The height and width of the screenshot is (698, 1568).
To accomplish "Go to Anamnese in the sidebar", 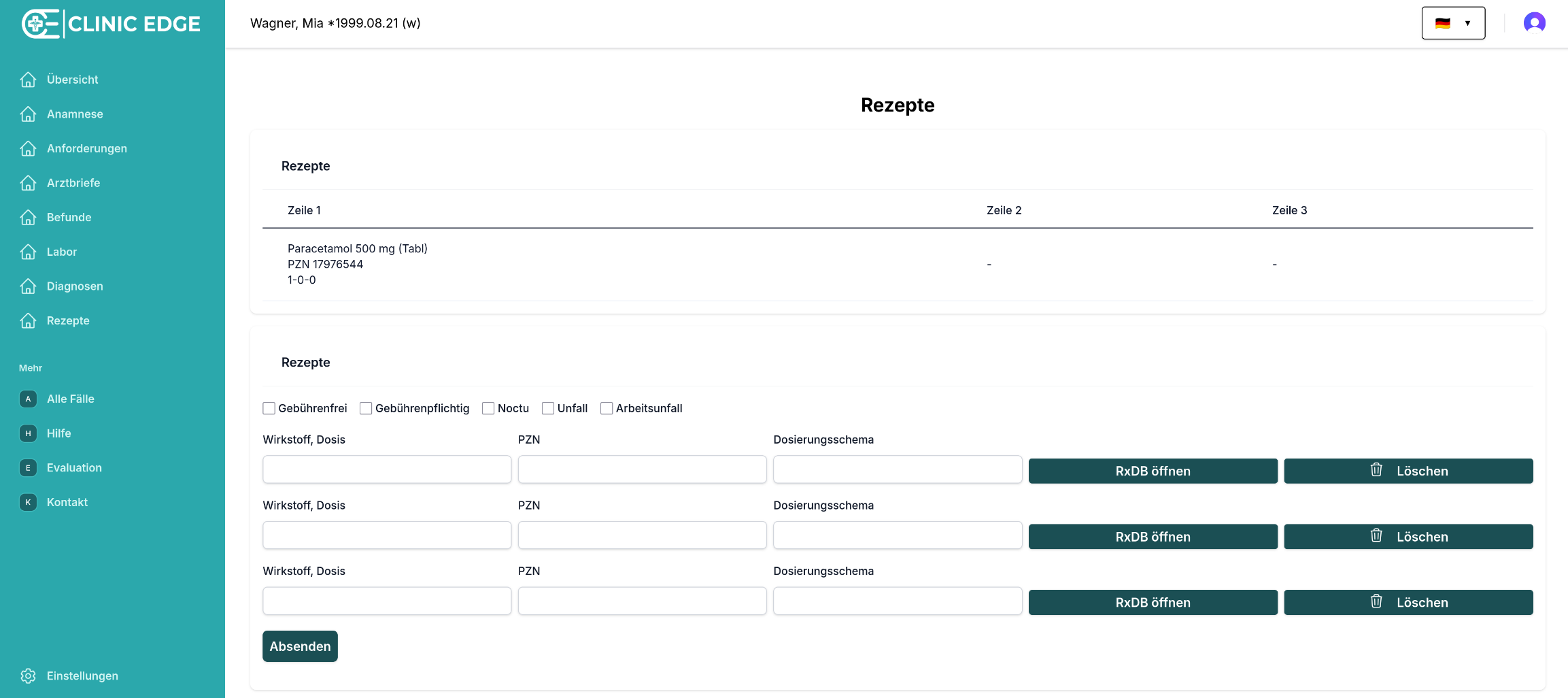I will coord(75,114).
